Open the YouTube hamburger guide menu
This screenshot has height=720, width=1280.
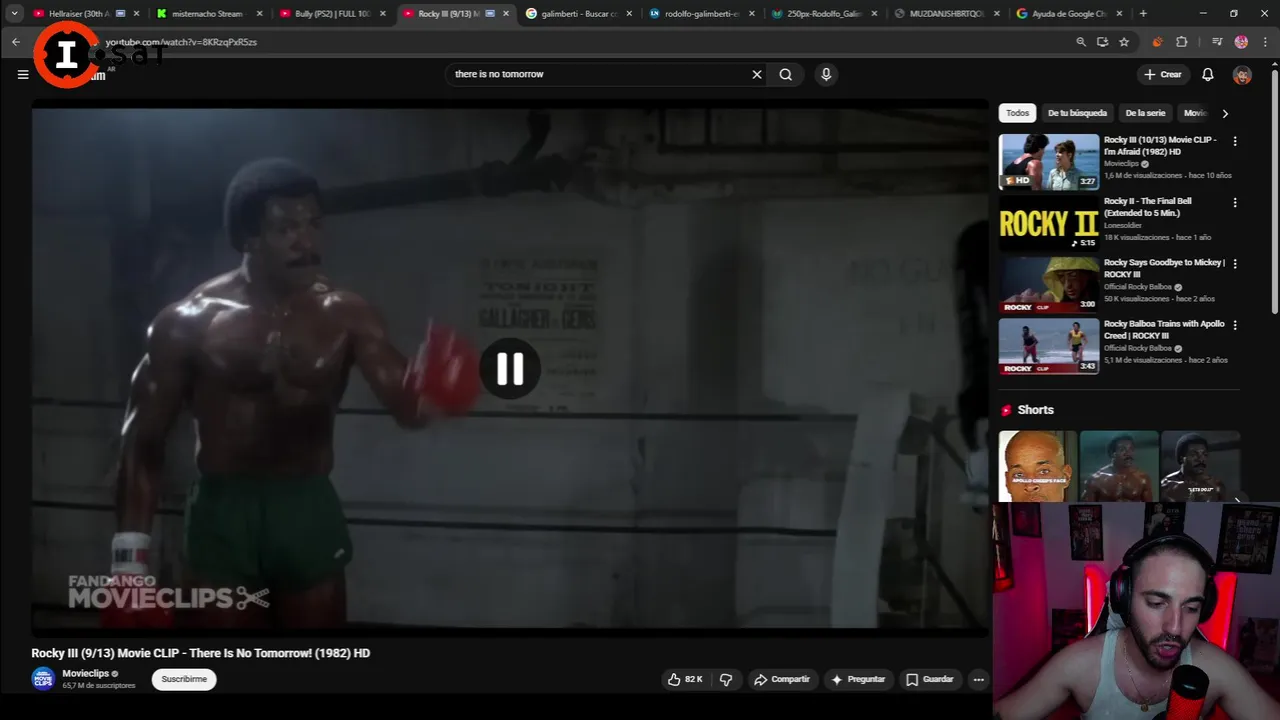(23, 74)
